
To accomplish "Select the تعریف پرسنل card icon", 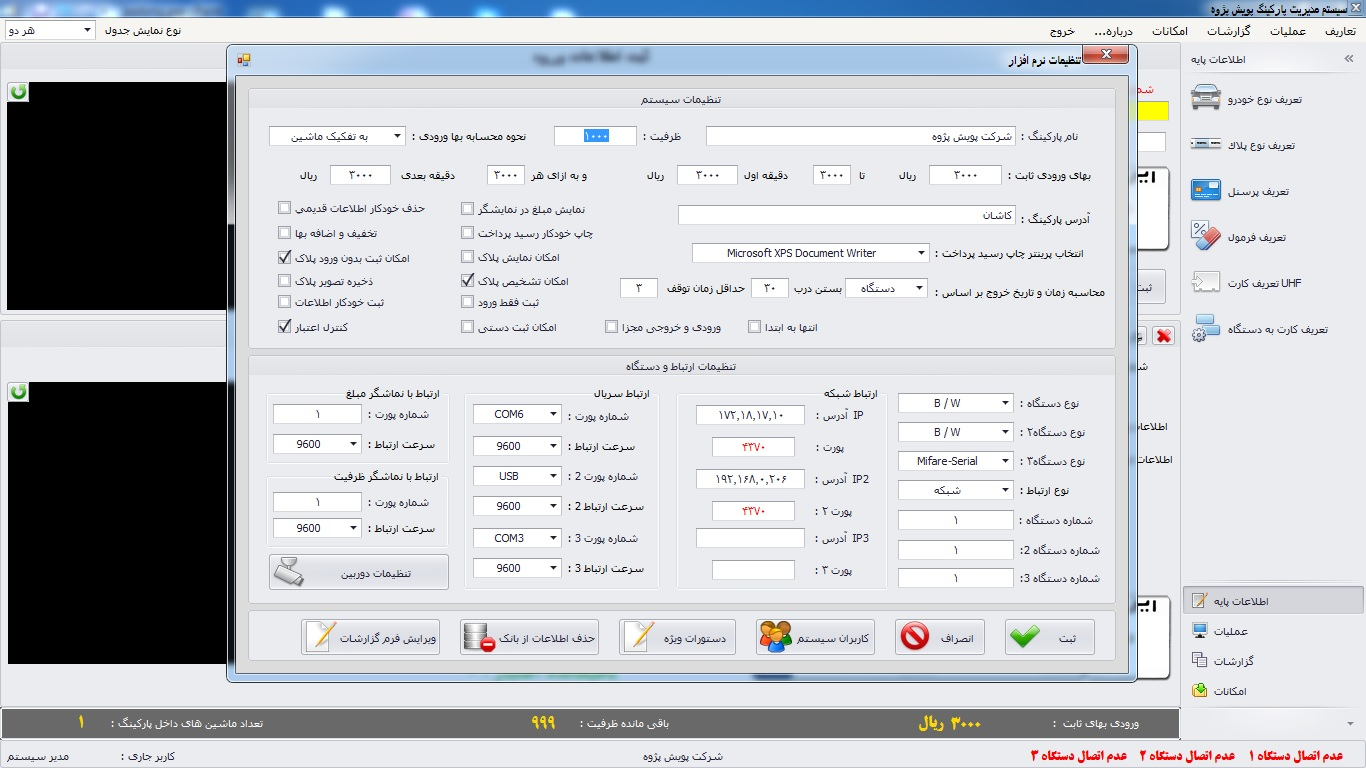I will point(1207,191).
